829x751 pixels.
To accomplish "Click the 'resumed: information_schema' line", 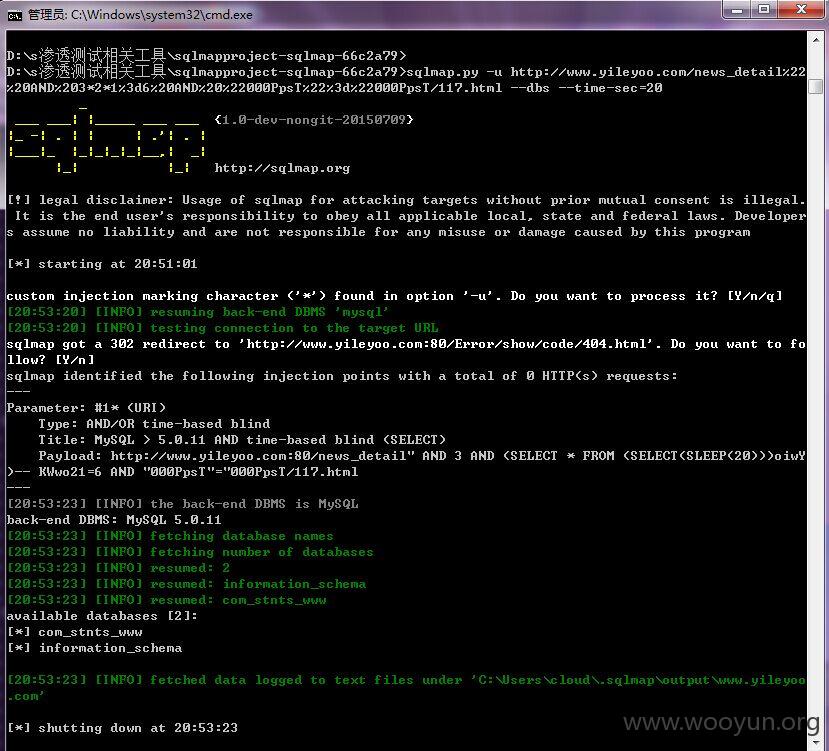I will [186, 584].
